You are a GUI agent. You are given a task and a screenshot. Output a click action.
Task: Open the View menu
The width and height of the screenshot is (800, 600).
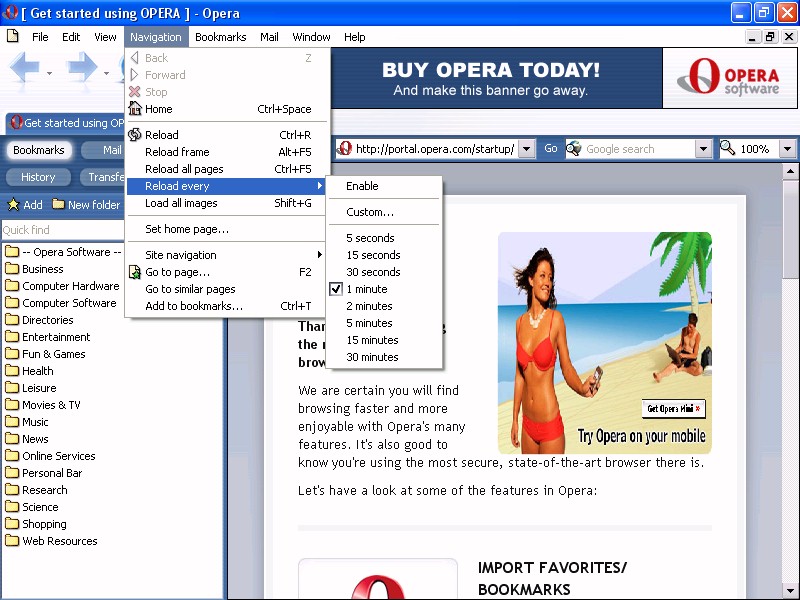[x=105, y=37]
